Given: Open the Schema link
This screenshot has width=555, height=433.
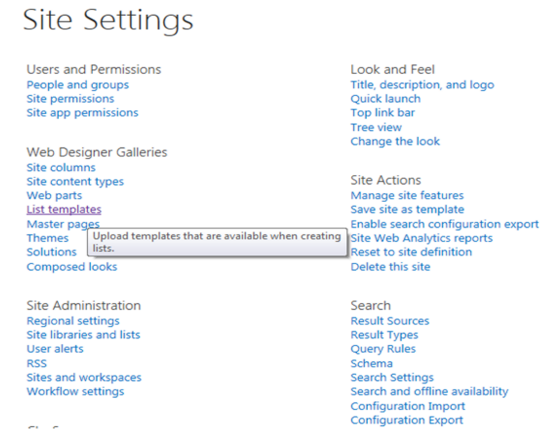Looking at the screenshot, I should click(x=372, y=364).
